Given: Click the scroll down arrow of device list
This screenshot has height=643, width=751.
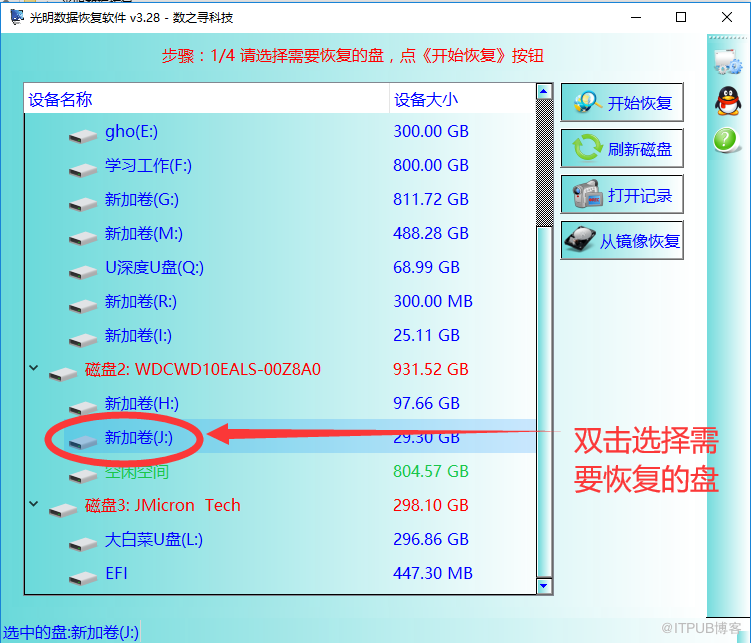Looking at the screenshot, I should tap(544, 586).
